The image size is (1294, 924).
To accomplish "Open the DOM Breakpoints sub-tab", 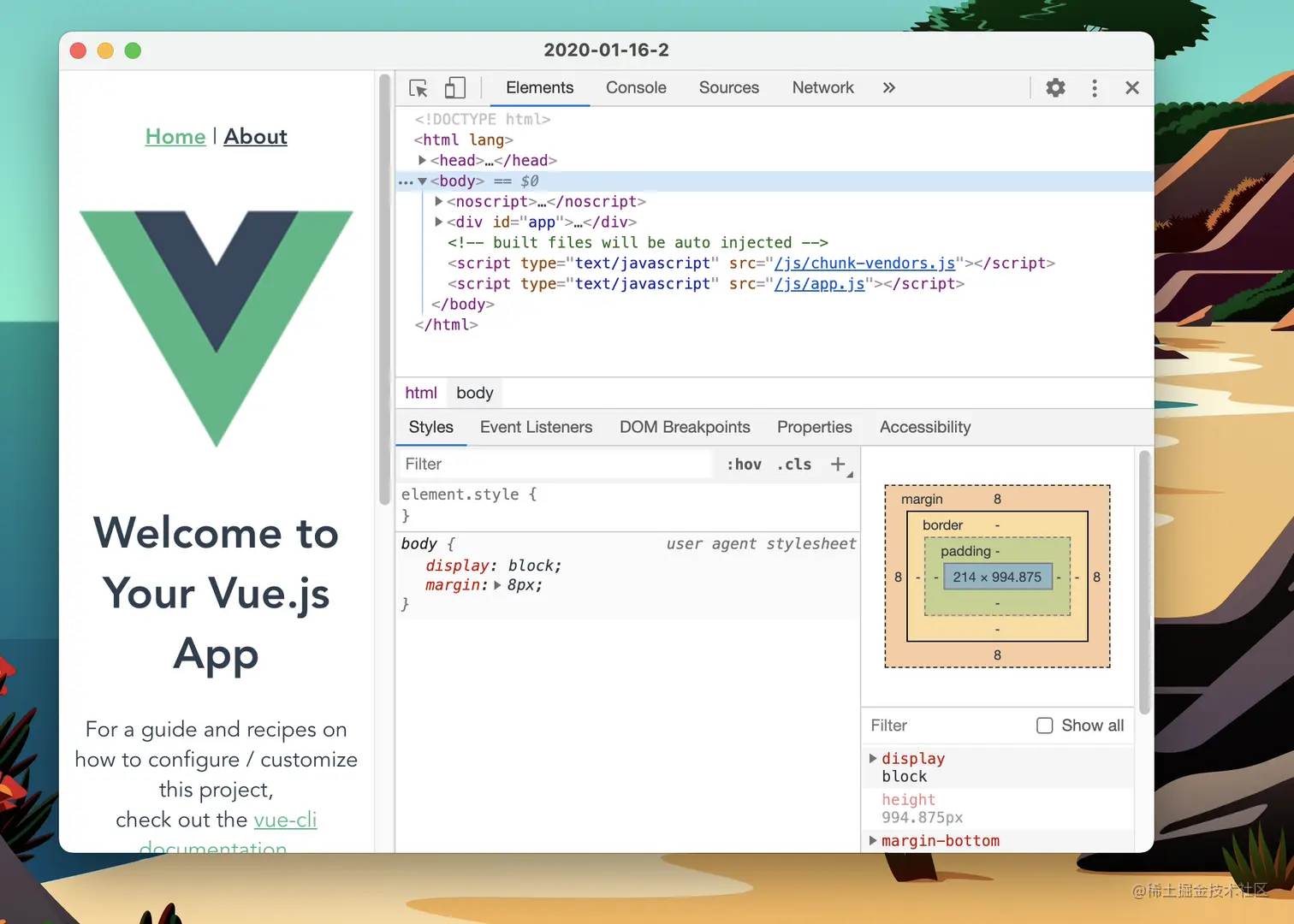I will (685, 427).
